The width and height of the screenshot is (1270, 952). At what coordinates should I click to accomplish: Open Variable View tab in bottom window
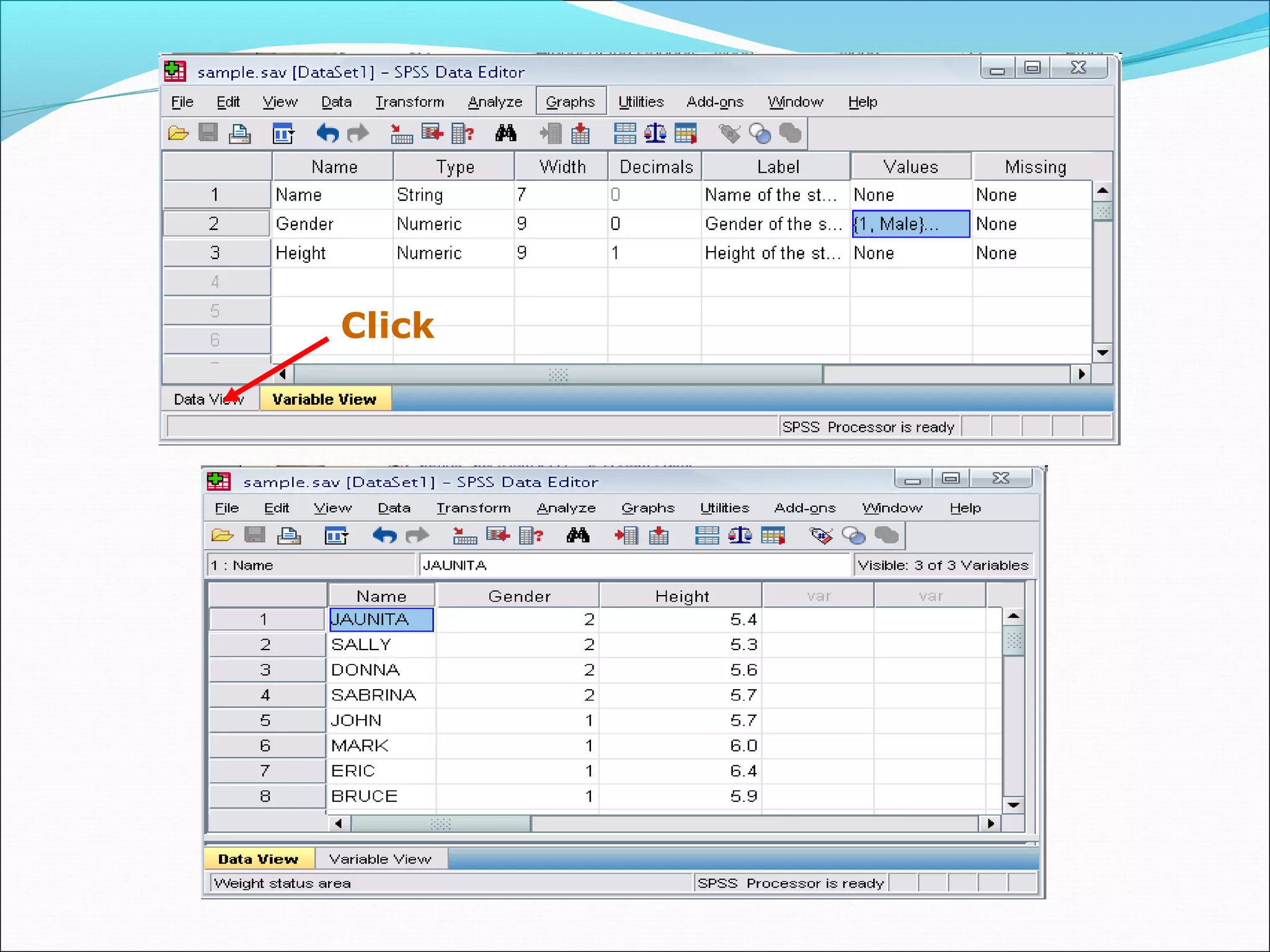coord(380,859)
